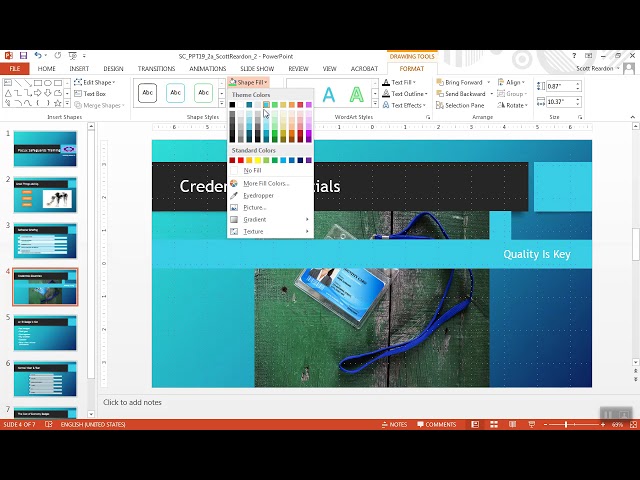The width and height of the screenshot is (640, 480).
Task: Expand the Shape Styles gallery More arrow
Action: [222, 103]
